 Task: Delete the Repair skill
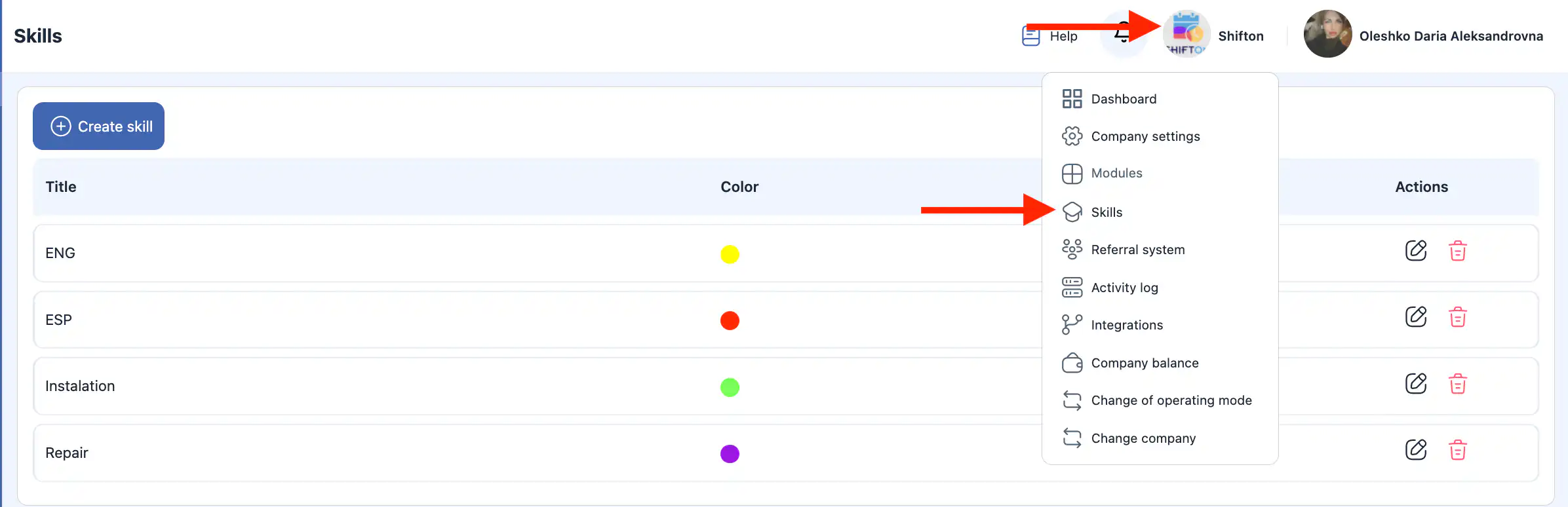(1457, 450)
